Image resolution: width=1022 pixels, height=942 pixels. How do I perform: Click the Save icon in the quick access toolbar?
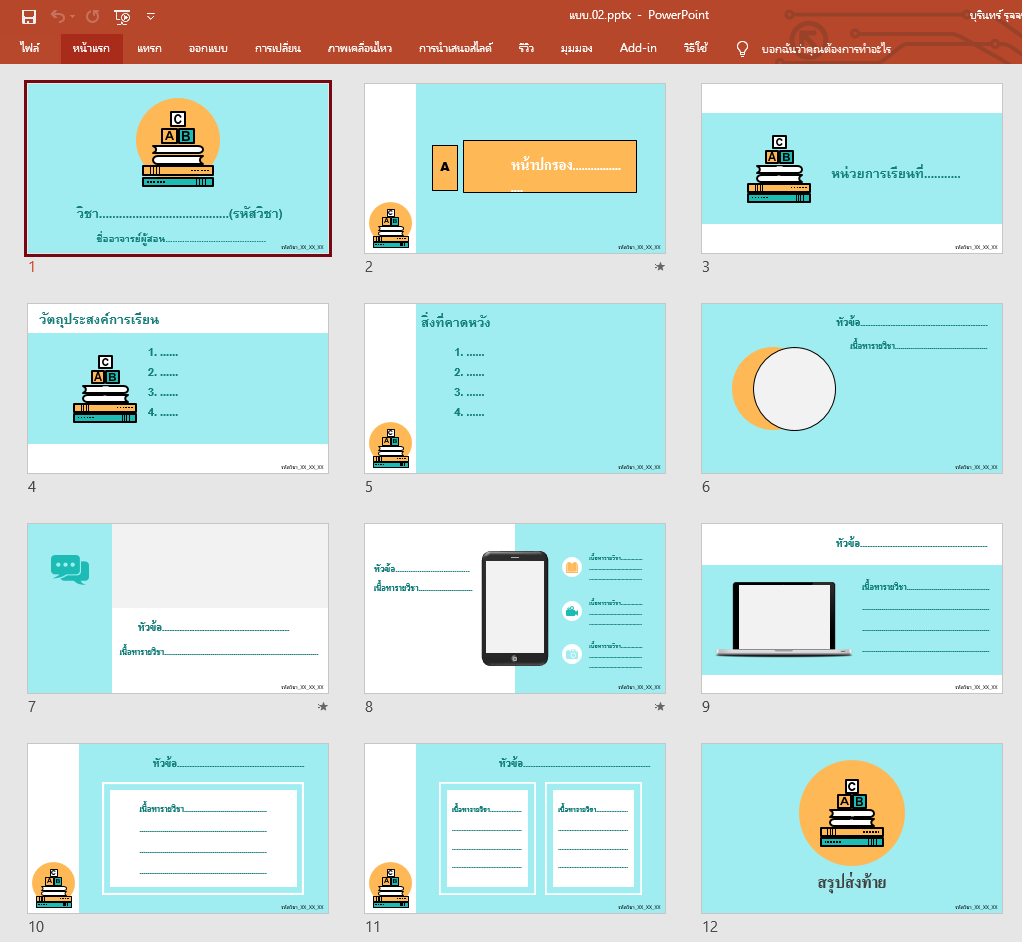29,16
